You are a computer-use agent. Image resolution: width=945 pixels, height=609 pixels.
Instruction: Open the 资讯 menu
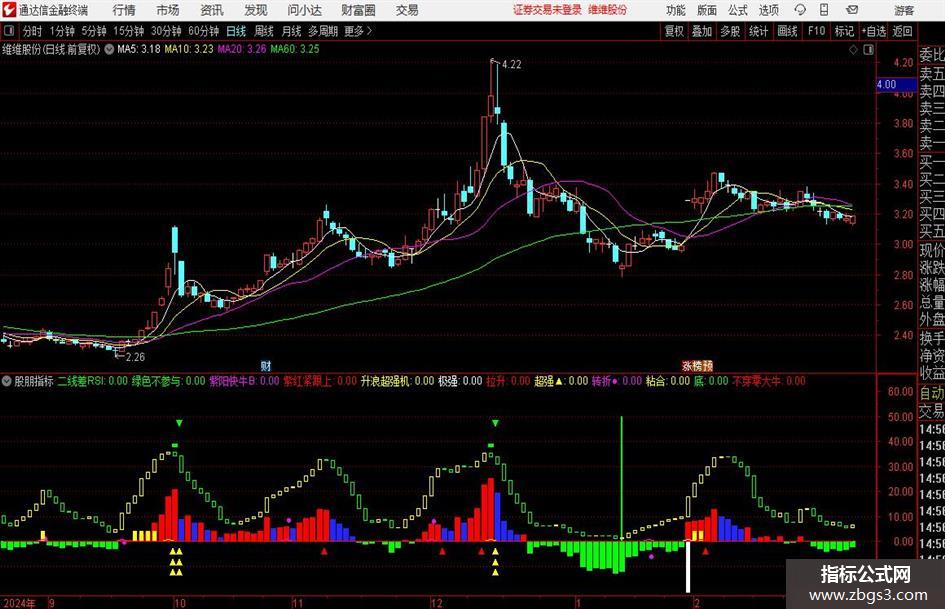[212, 10]
